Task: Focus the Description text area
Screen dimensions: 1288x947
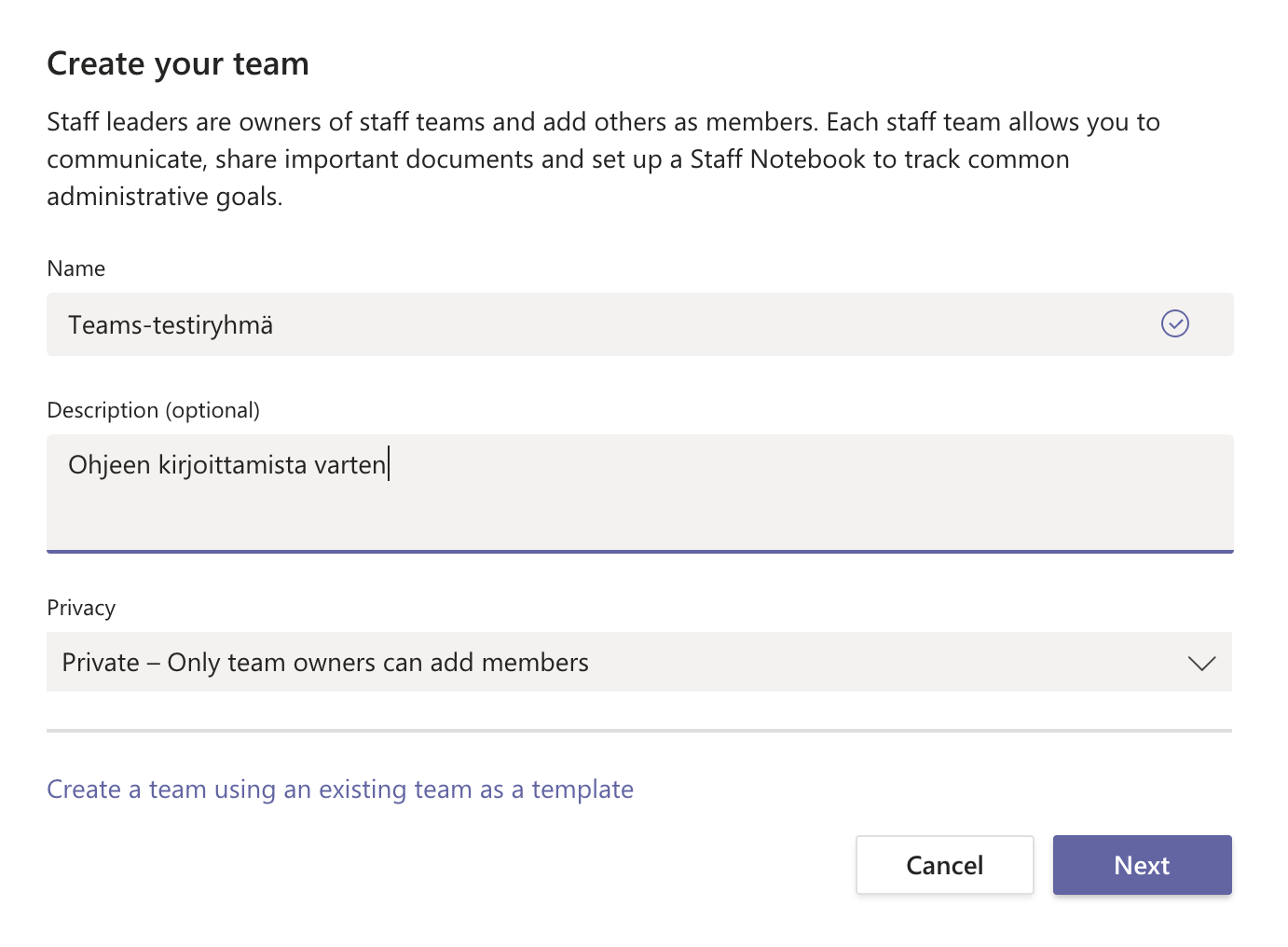Action: click(639, 493)
